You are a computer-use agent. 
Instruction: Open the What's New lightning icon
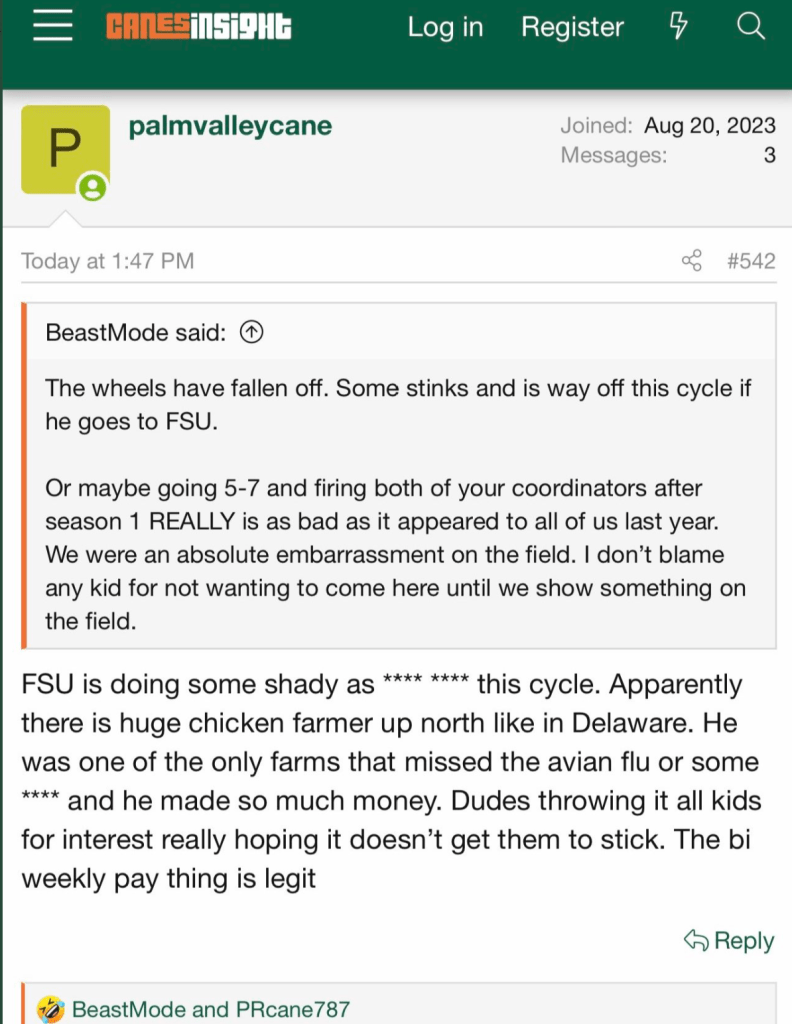678,27
